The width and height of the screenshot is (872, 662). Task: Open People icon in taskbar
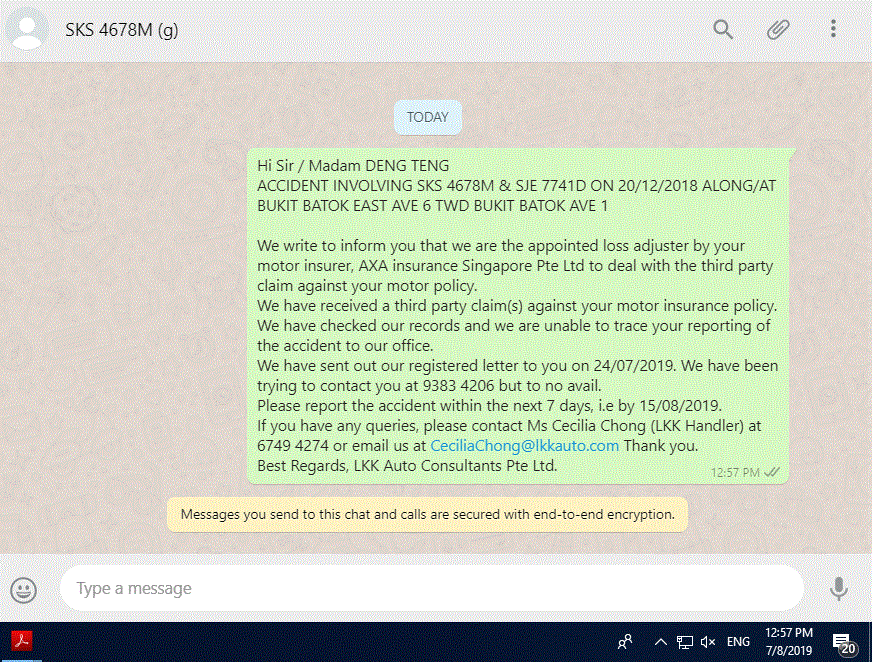point(625,642)
